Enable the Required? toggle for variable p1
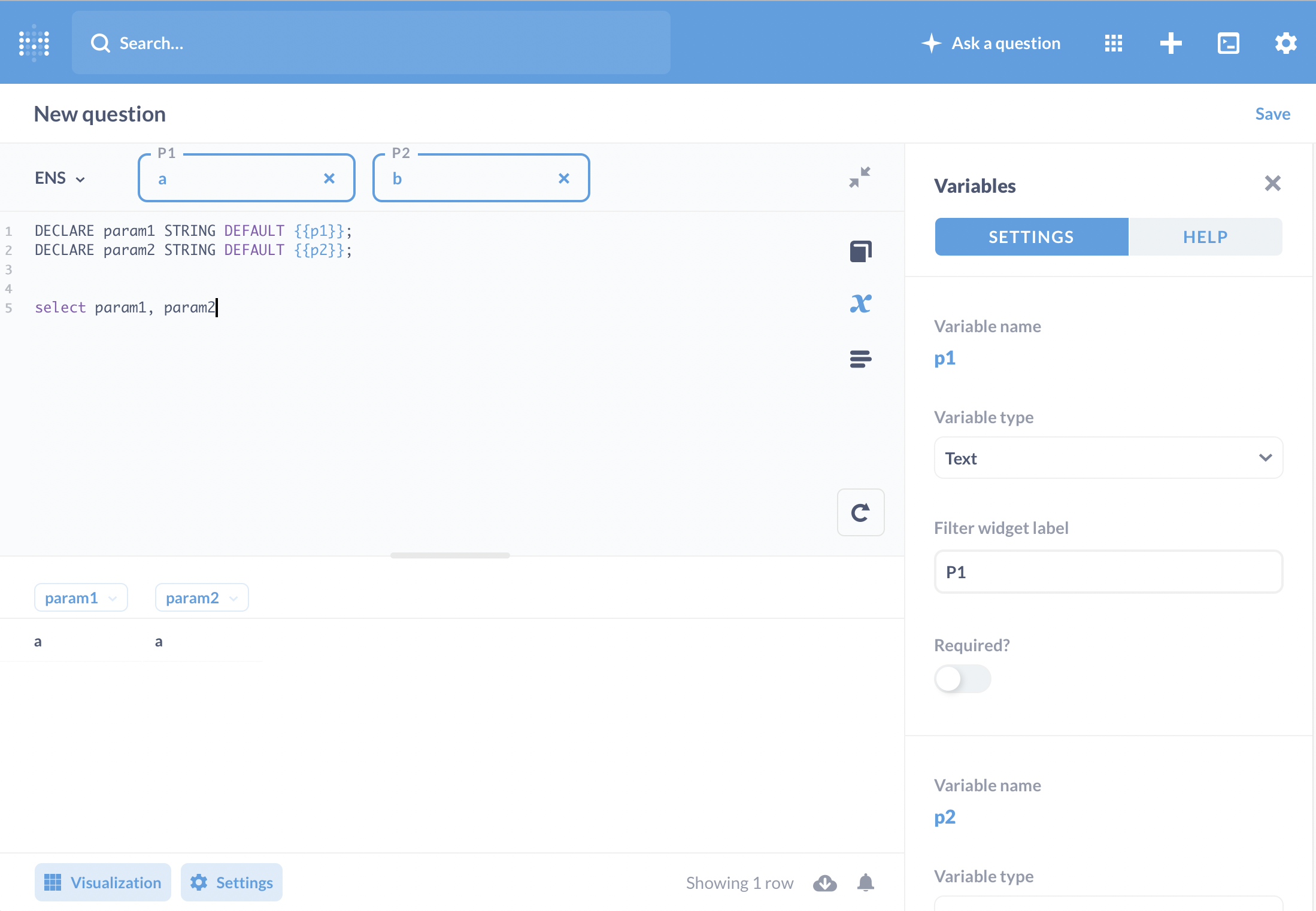Image resolution: width=1316 pixels, height=911 pixels. tap(962, 678)
